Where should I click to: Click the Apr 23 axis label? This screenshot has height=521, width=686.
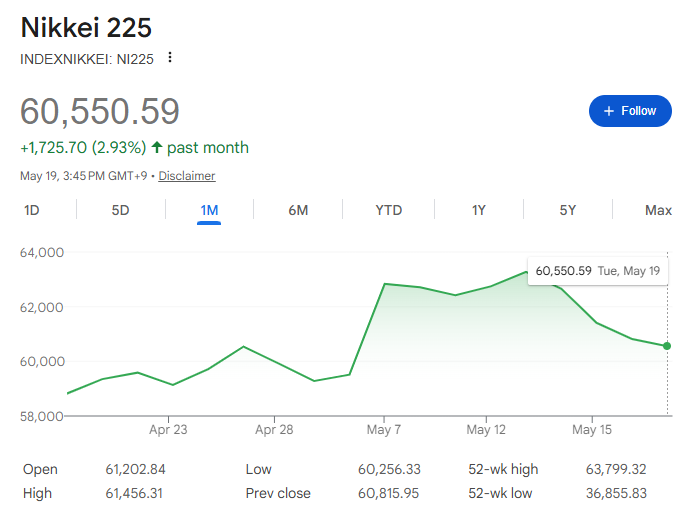(168, 430)
